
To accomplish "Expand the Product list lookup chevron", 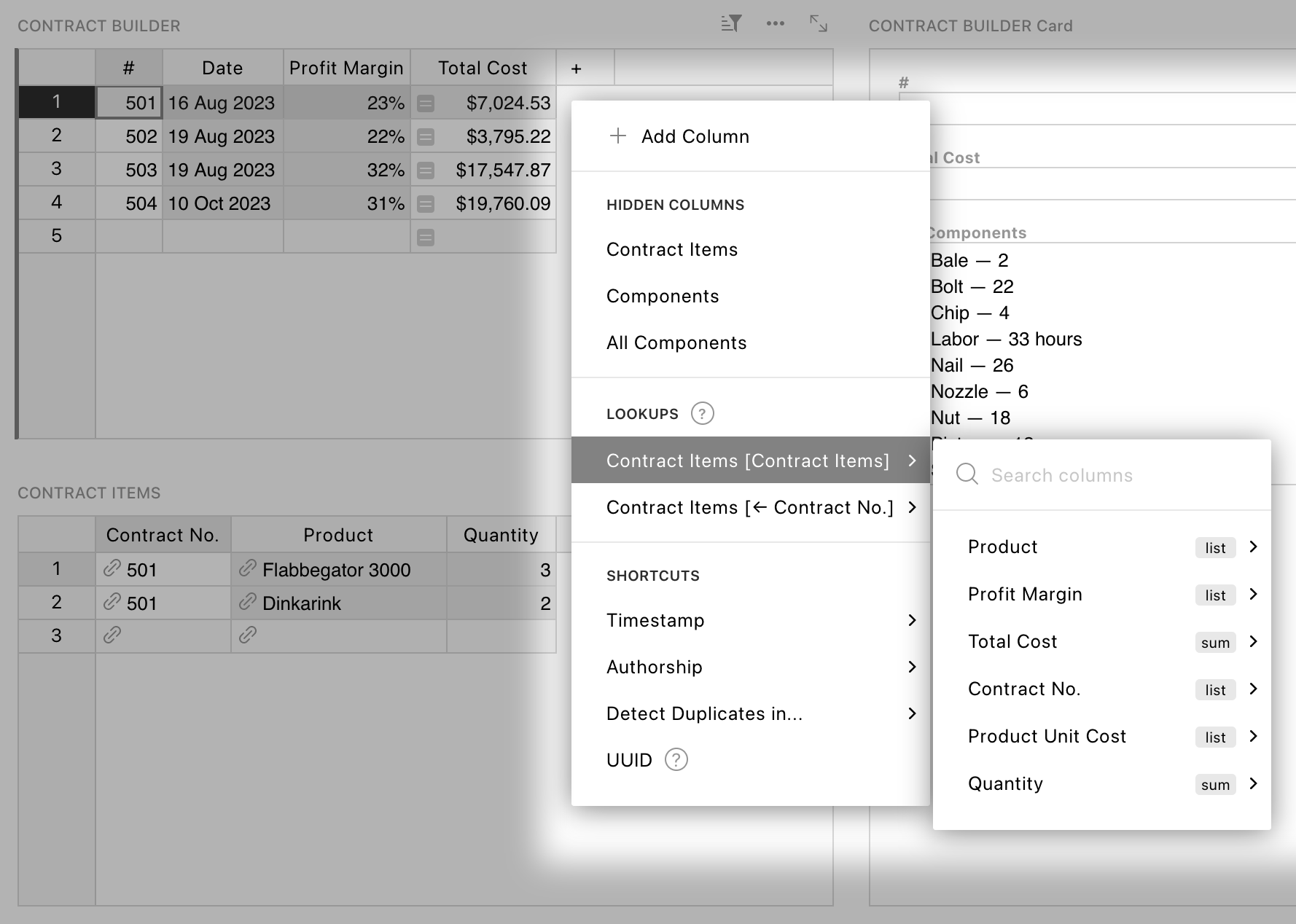I will pyautogui.click(x=1254, y=547).
